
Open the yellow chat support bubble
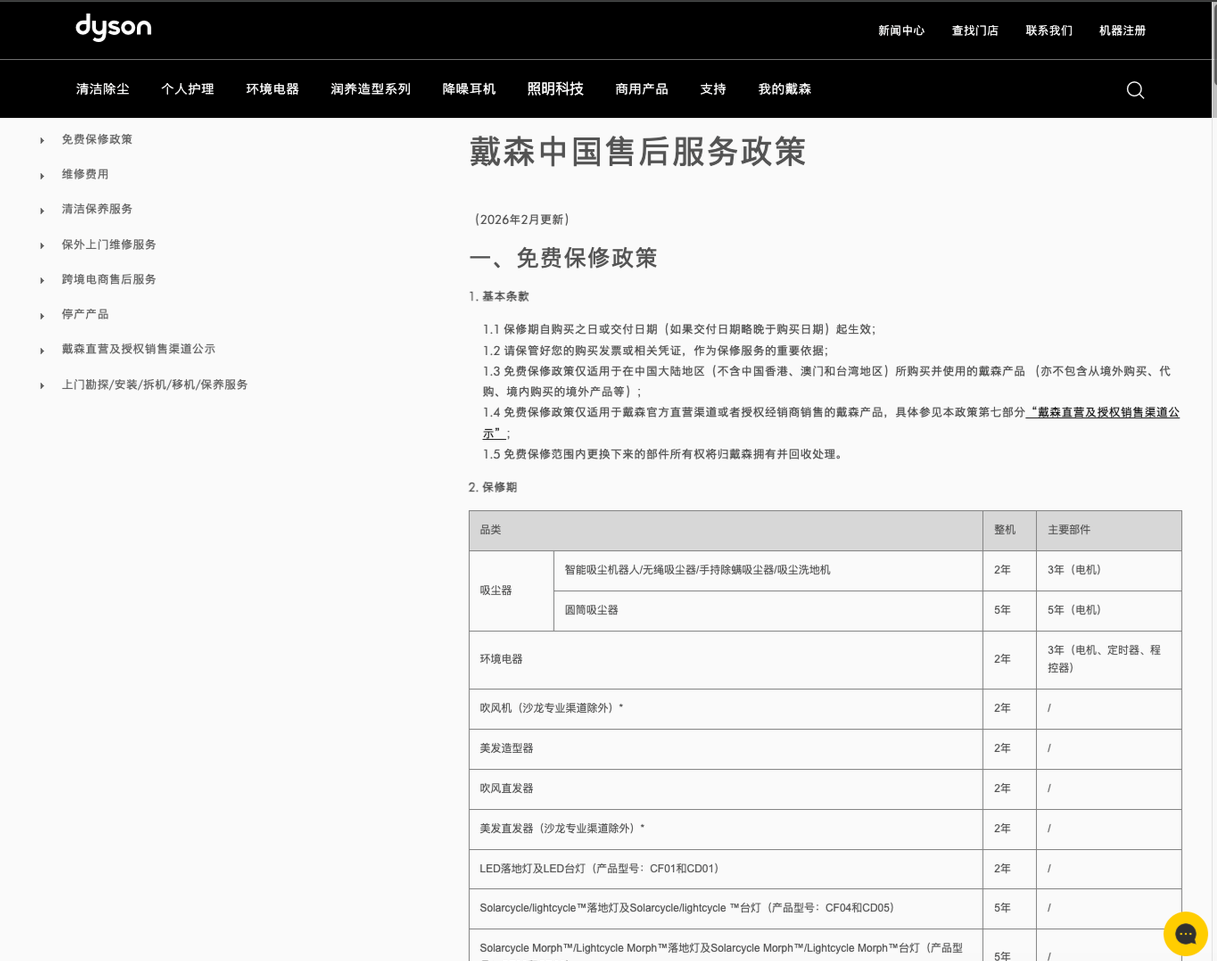(1186, 934)
